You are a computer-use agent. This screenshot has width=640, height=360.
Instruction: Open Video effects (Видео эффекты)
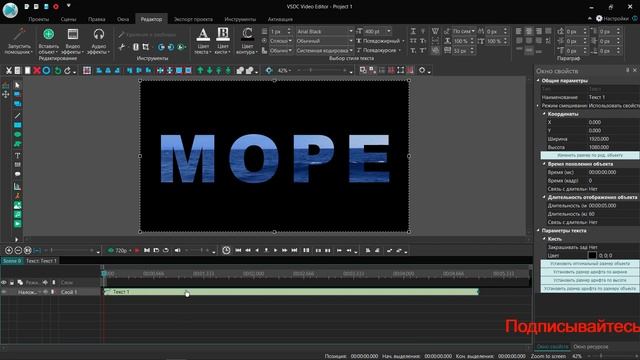point(73,41)
